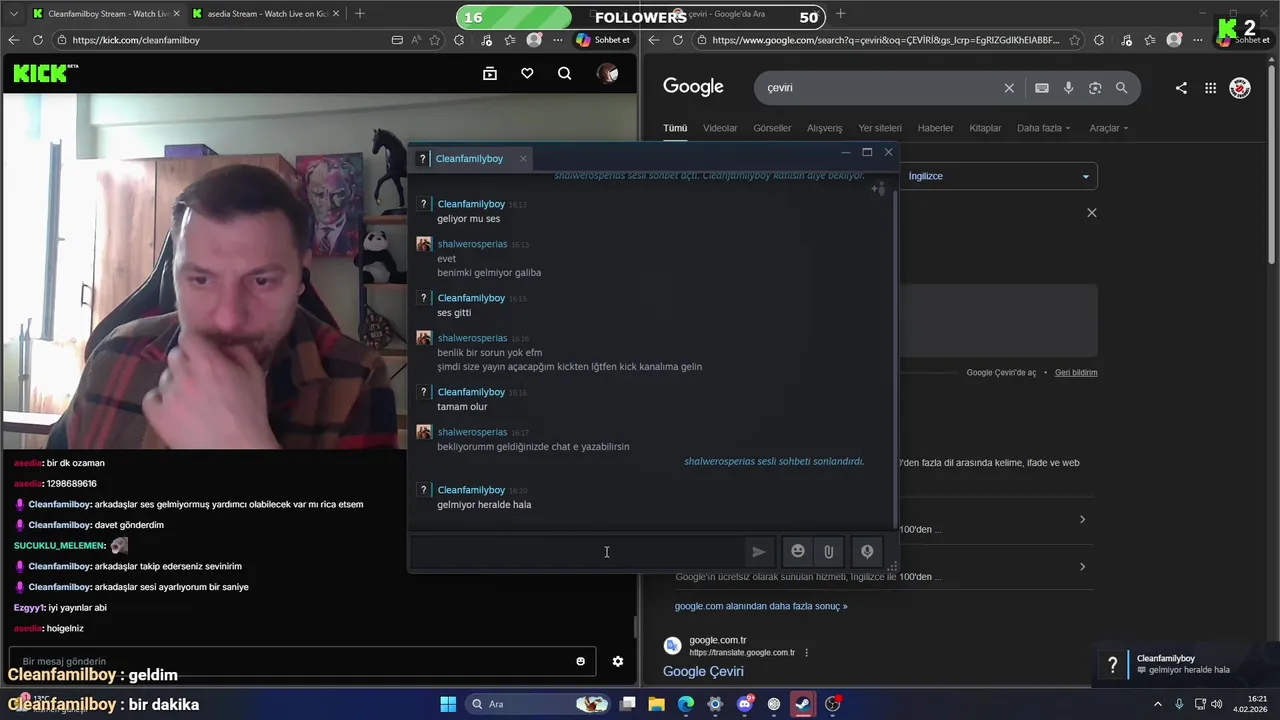Open Discord from the Windows taskbar
This screenshot has height=720, width=1280.
click(745, 704)
